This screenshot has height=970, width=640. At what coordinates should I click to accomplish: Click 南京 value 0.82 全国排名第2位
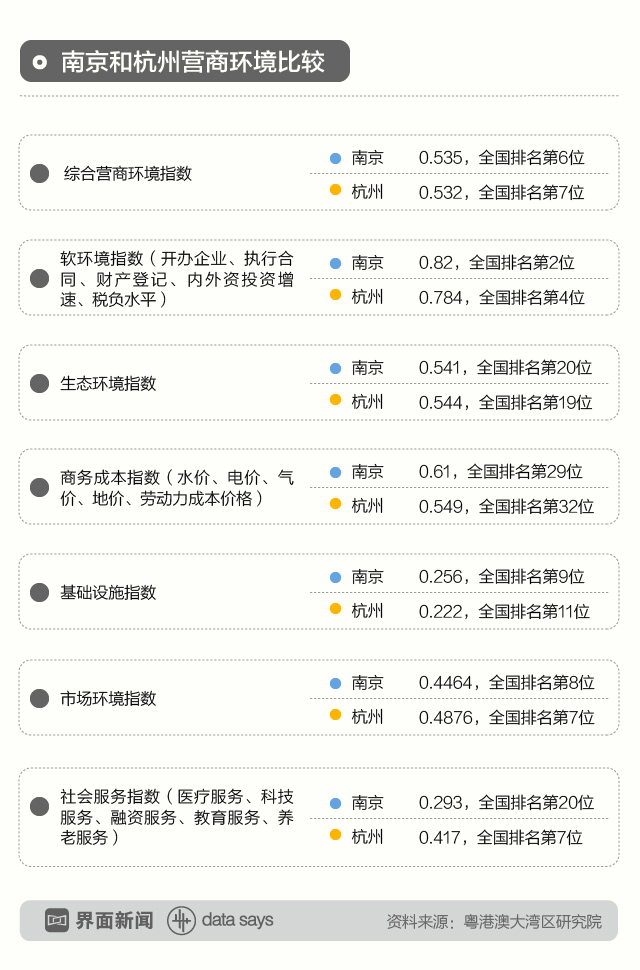[497, 263]
